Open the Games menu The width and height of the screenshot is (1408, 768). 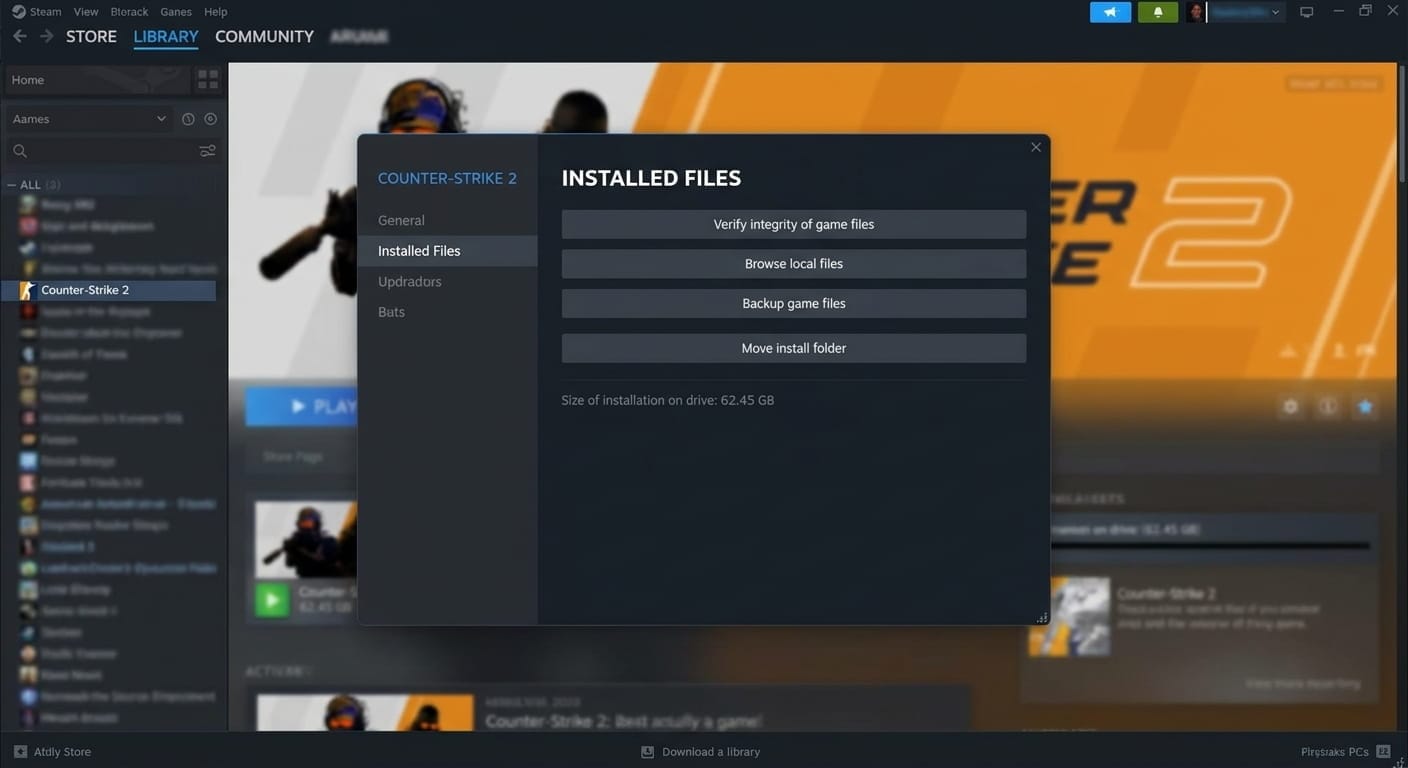pos(176,12)
